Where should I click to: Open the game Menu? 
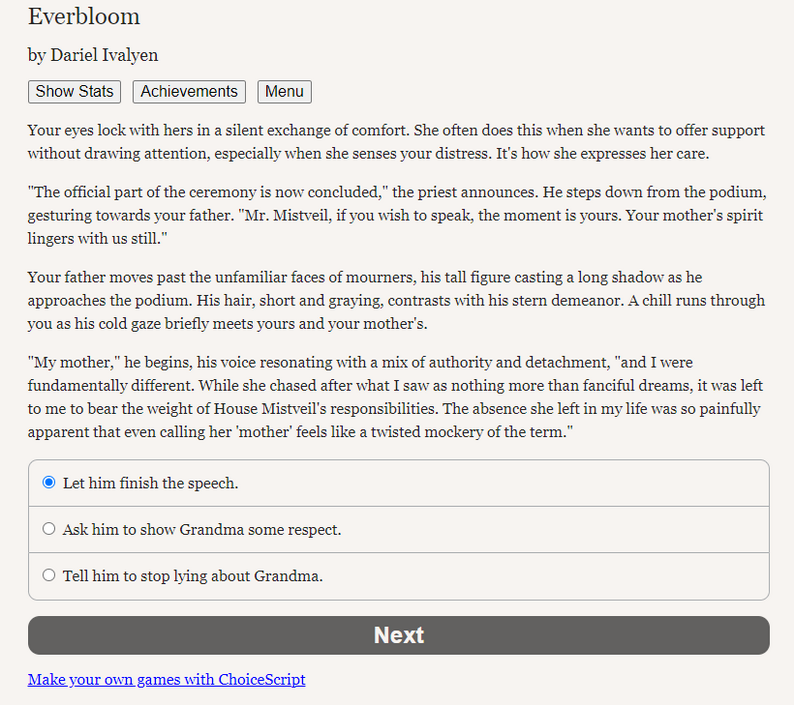pos(284,92)
